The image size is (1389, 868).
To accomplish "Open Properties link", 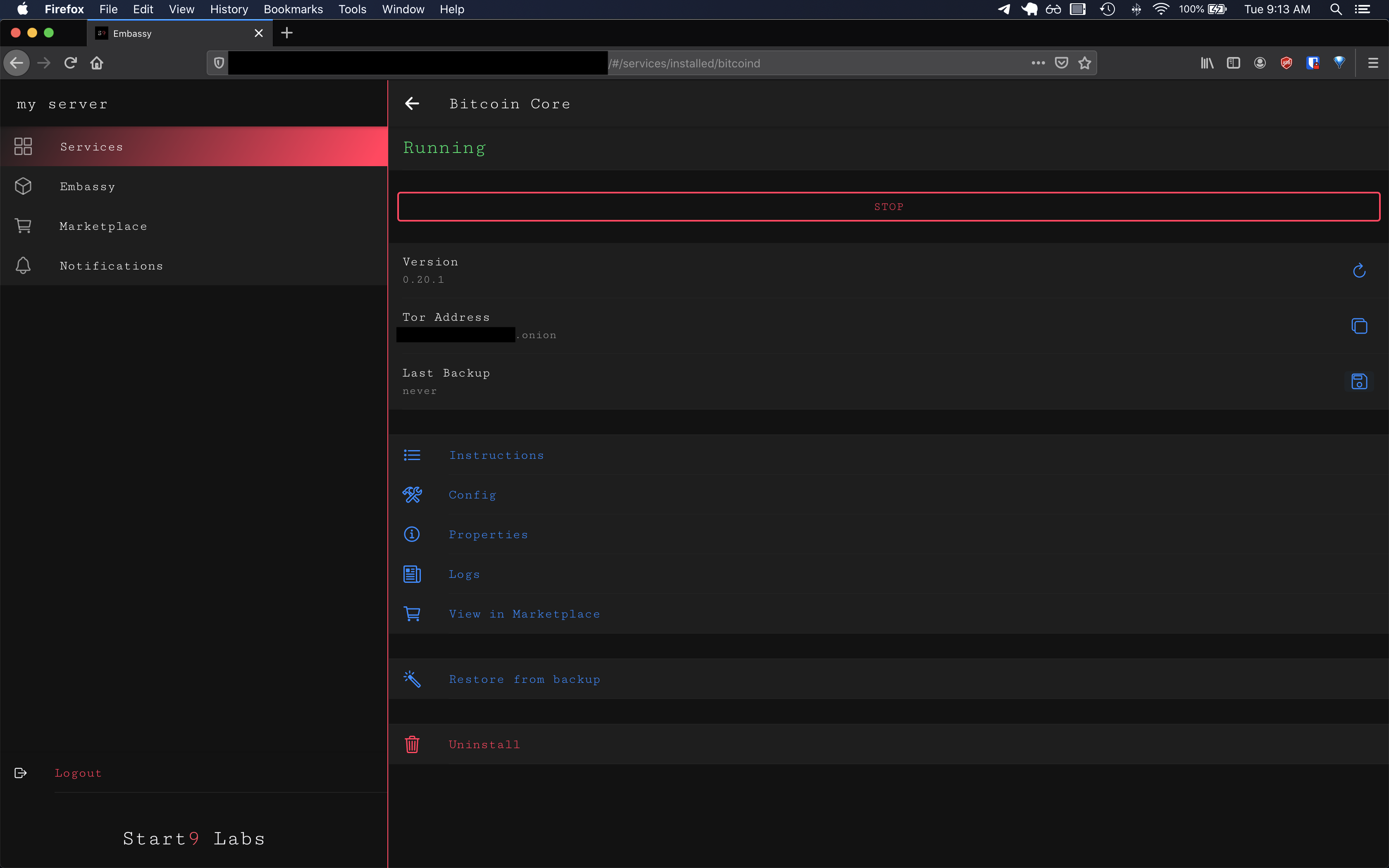I will [488, 534].
